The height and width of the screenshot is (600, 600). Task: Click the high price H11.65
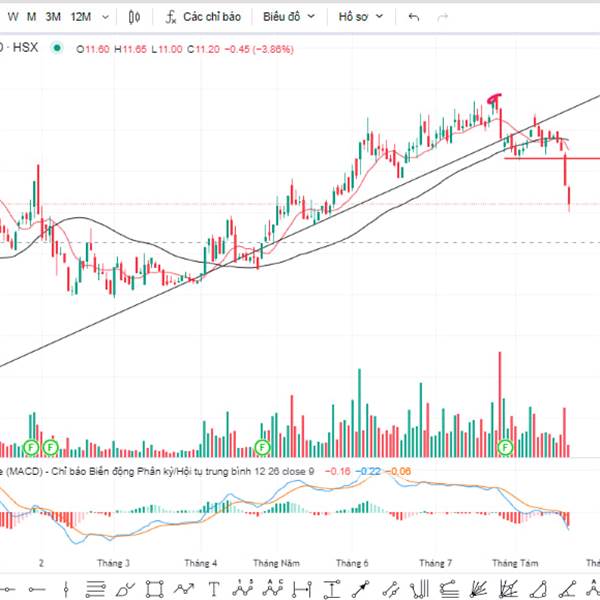click(x=130, y=49)
